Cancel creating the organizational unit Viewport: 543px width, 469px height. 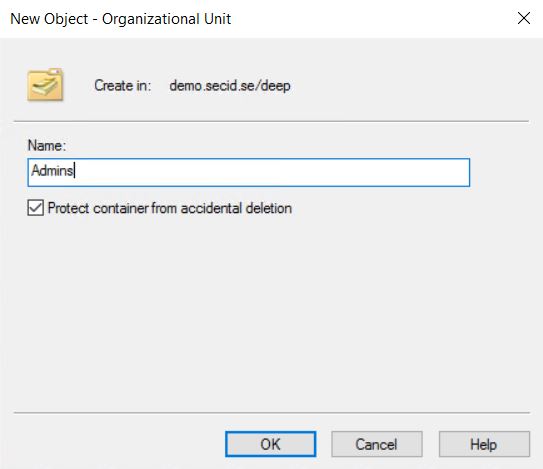pos(376,444)
